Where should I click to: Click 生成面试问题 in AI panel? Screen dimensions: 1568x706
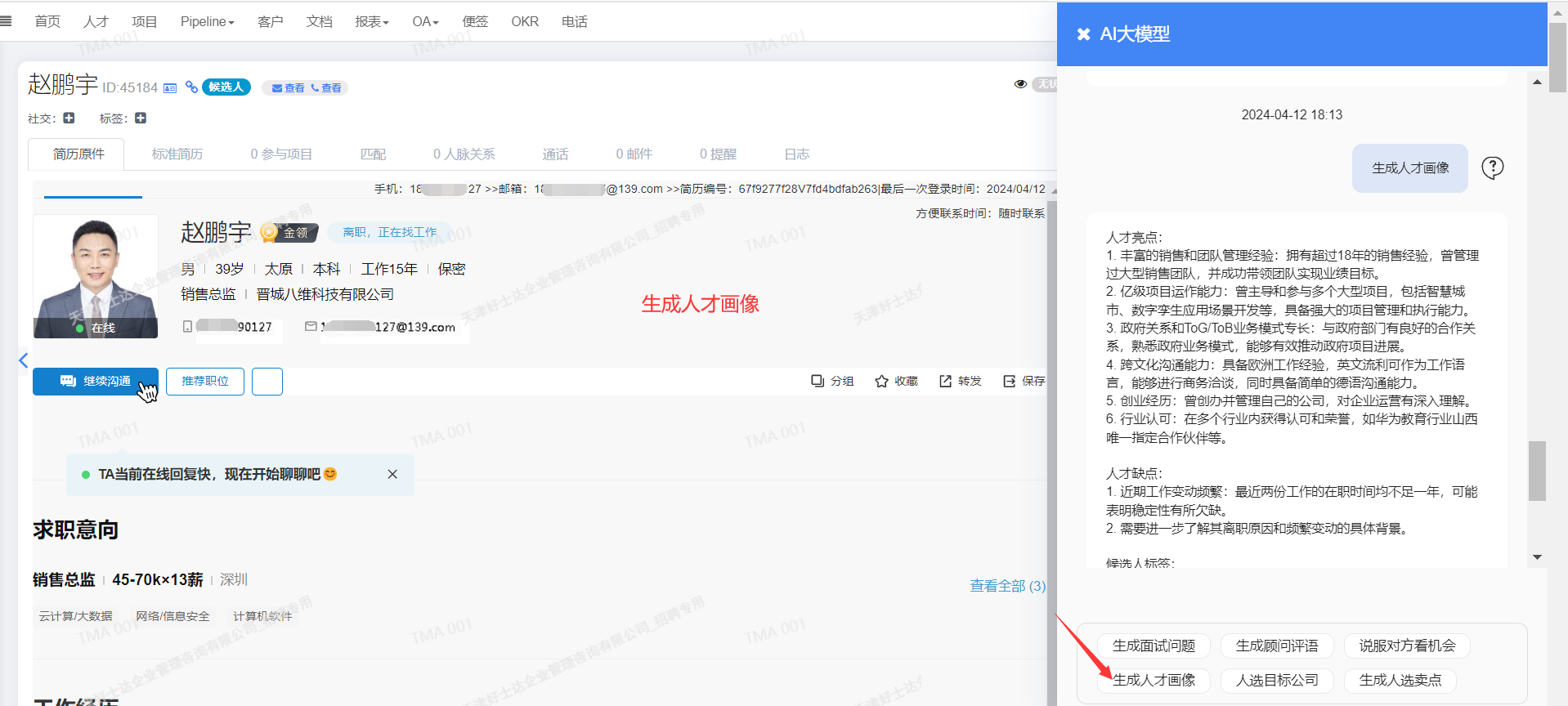[x=1154, y=646]
